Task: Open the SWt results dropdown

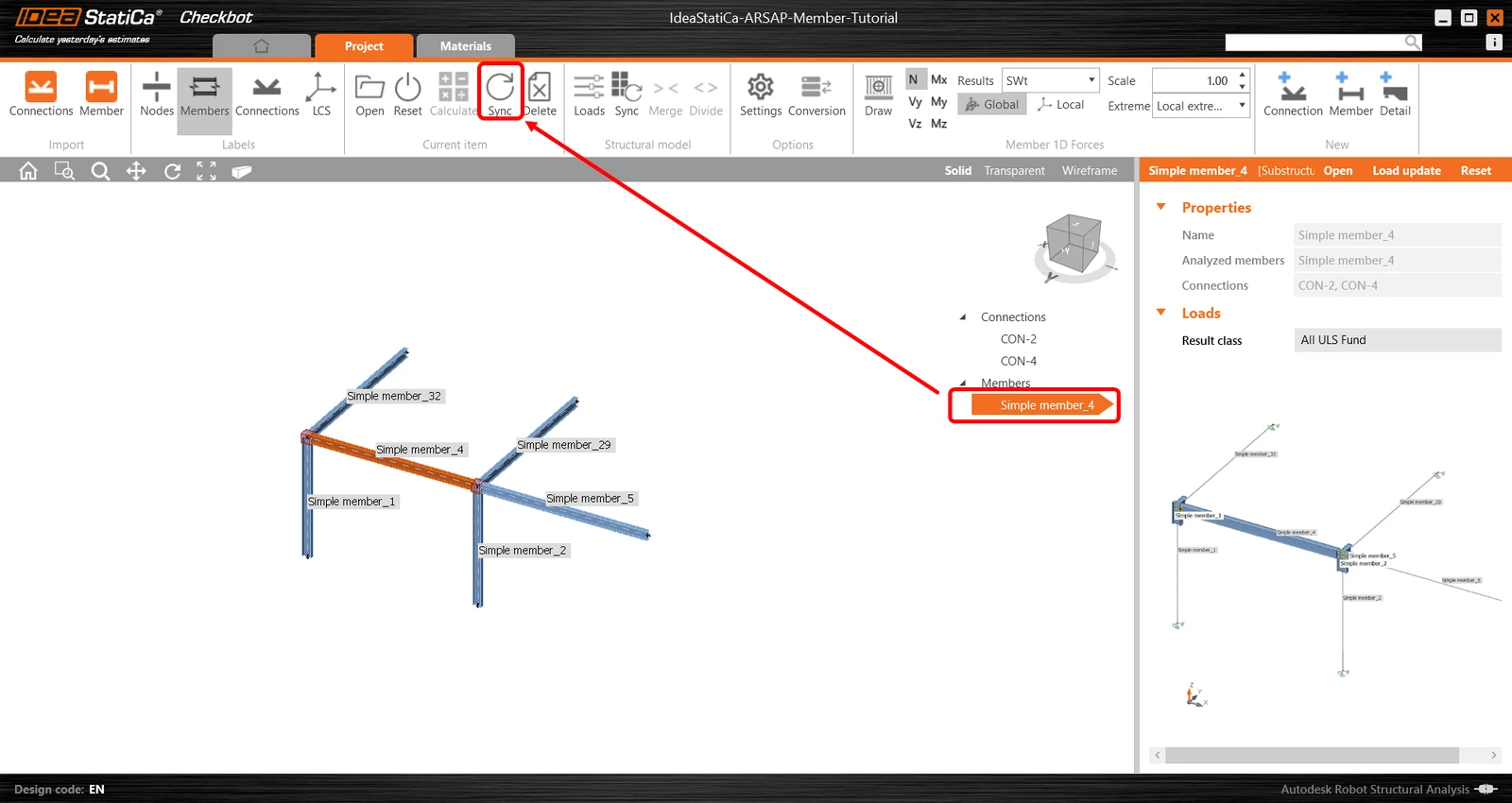Action: (x=1050, y=80)
